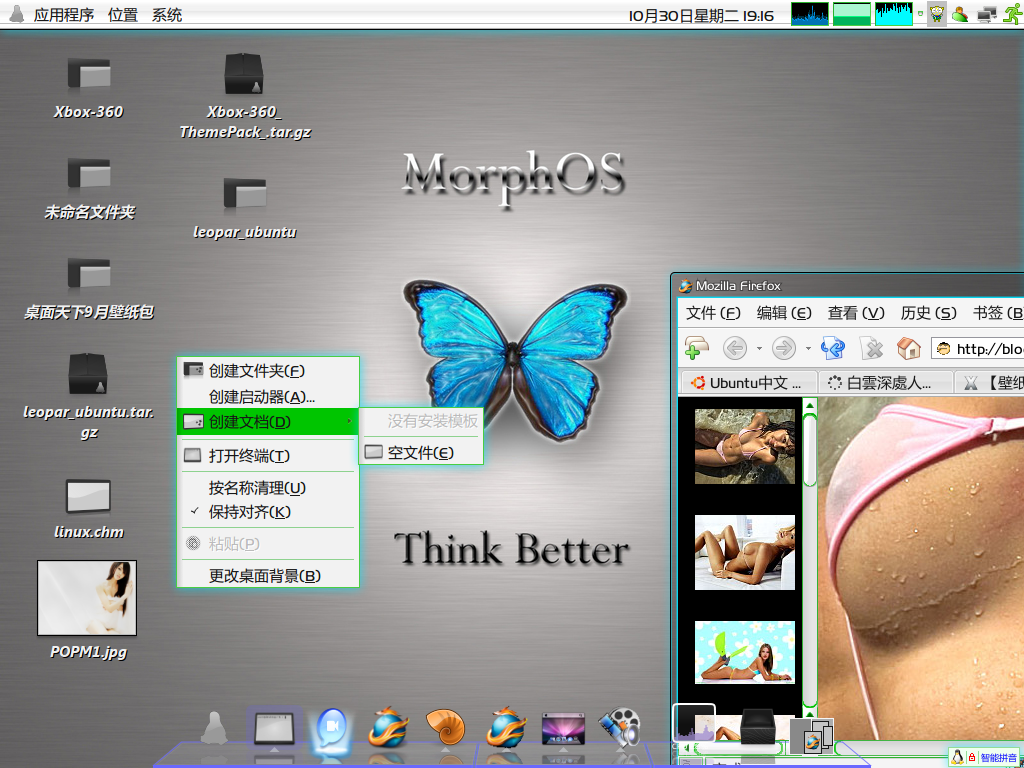Click the thumbnail list vertical scrollbar handle
This screenshot has height=768, width=1024.
pos(810,451)
